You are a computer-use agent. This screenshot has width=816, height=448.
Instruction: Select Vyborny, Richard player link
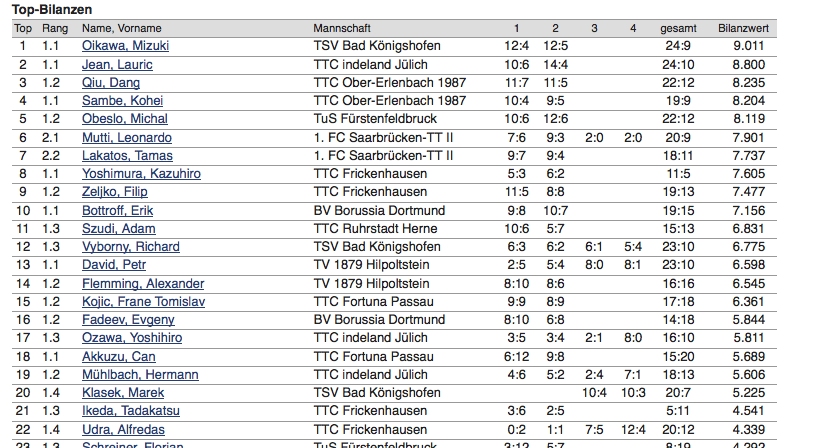(x=131, y=246)
